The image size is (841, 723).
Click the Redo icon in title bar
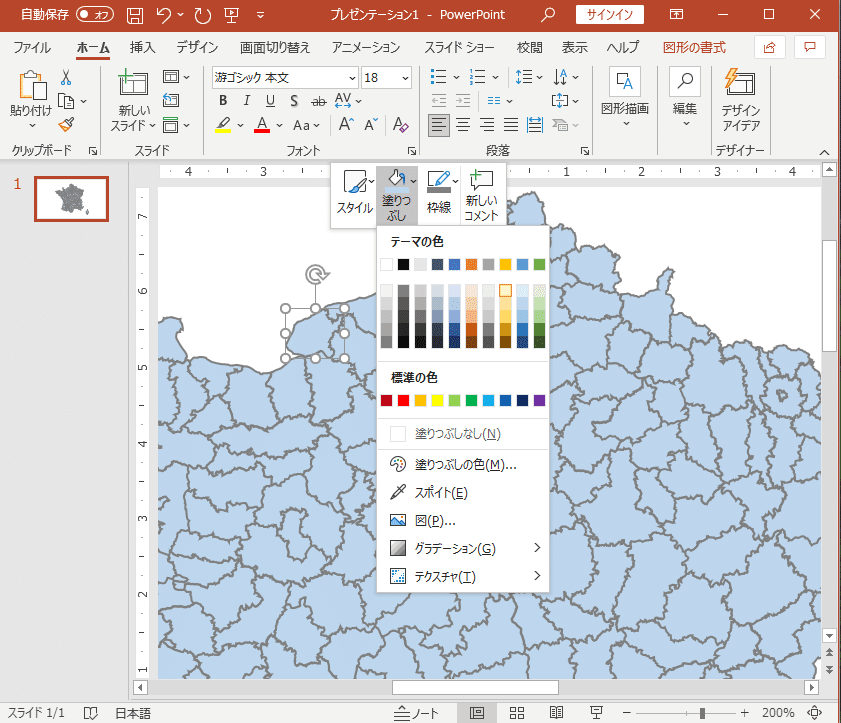202,15
